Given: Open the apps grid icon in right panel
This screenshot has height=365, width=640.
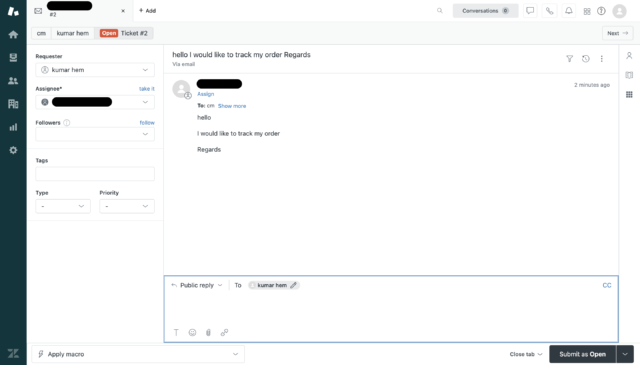Looking at the screenshot, I should tap(629, 94).
